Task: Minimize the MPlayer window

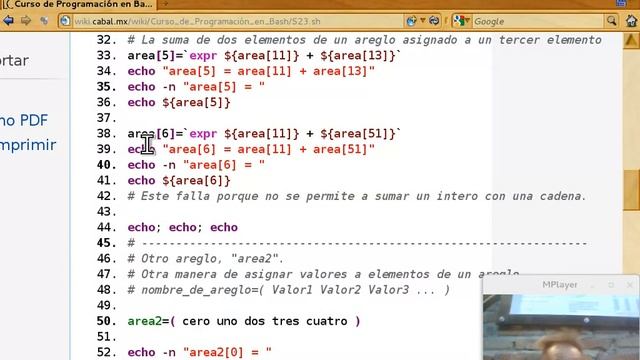Action: [x=593, y=285]
